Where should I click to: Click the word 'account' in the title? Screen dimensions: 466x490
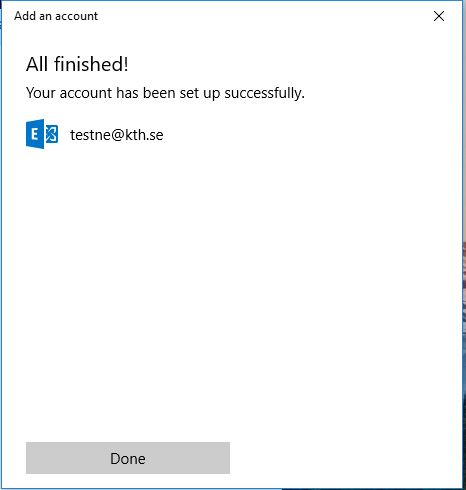(76, 16)
